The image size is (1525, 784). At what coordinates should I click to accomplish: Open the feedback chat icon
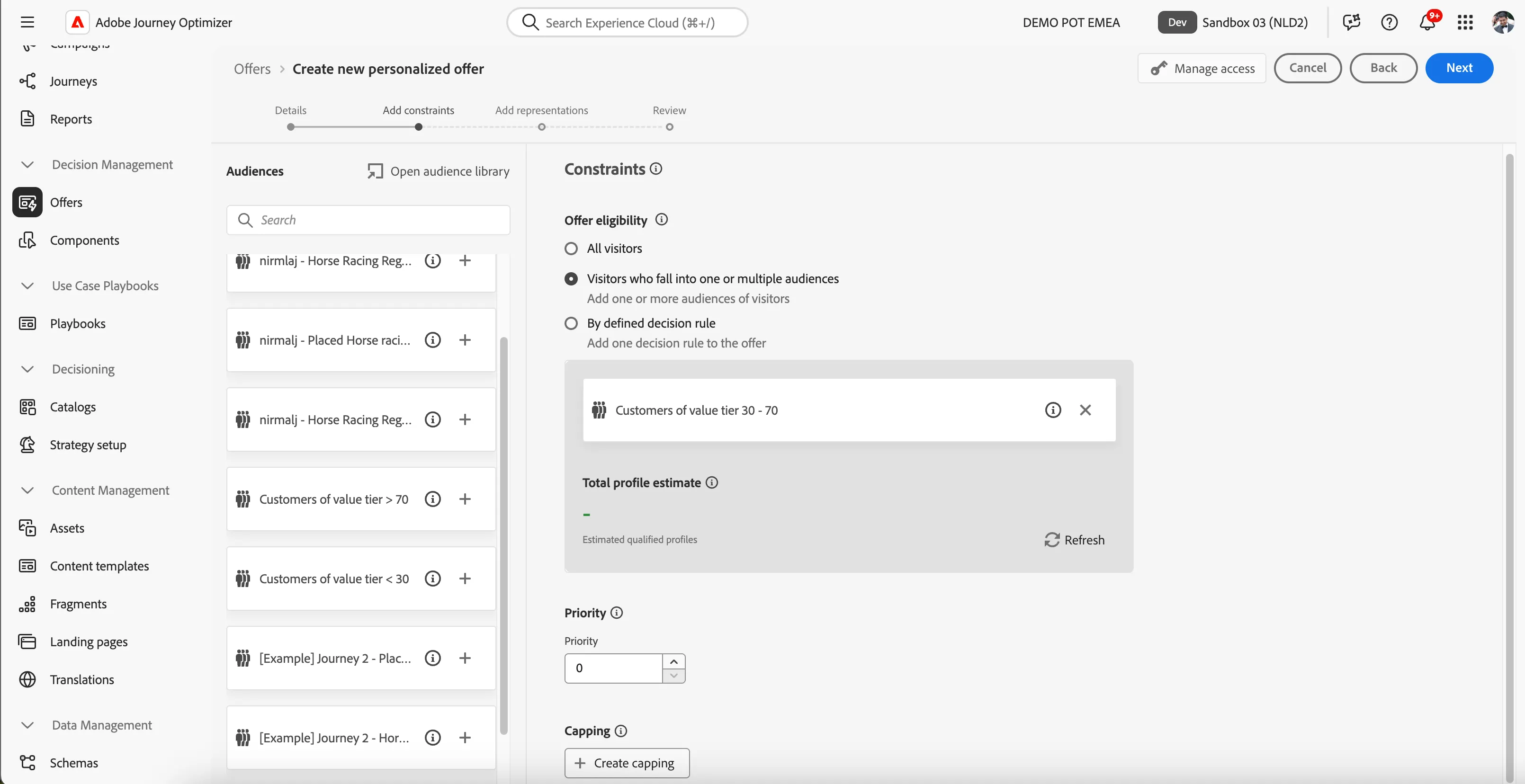(x=1352, y=22)
